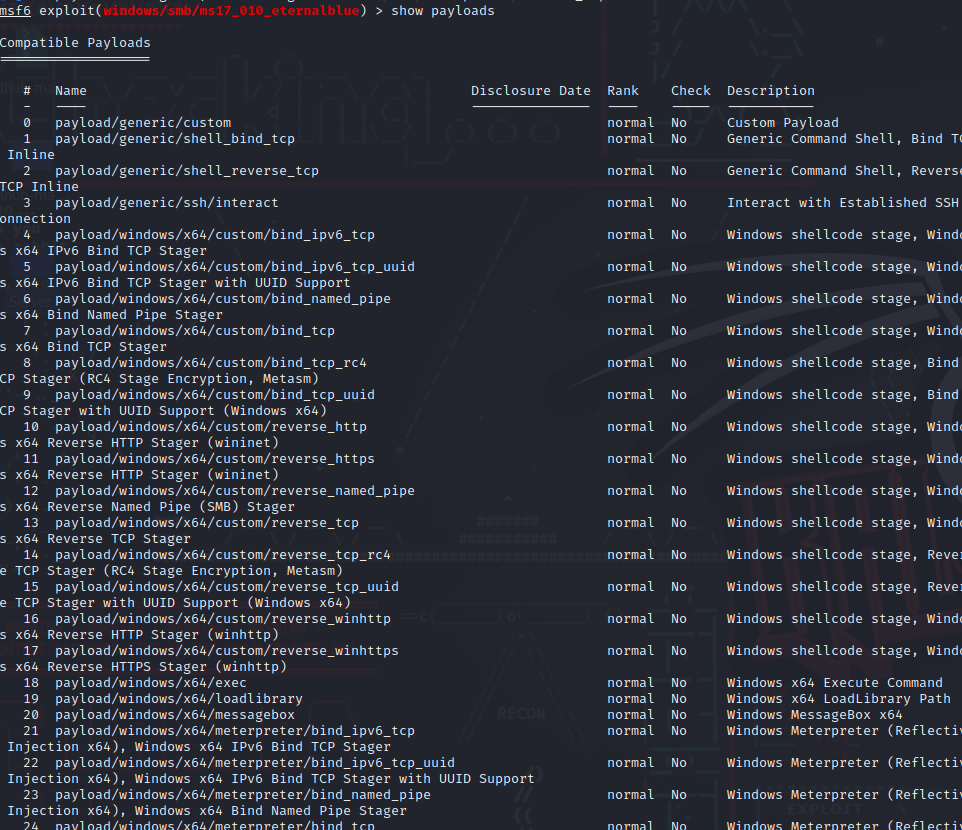This screenshot has height=830, width=962.
Task: Select payload/windows/x64/meterpreter/bind_named_pipe entry
Action: click(243, 794)
